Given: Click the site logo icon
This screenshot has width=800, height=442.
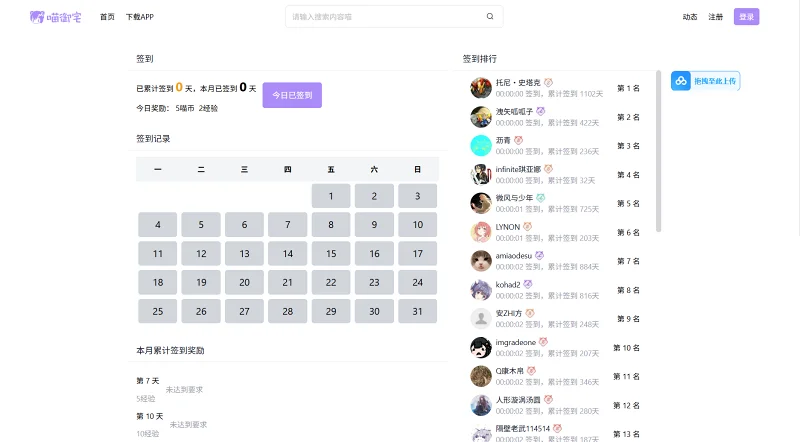Looking at the screenshot, I should click(x=37, y=17).
